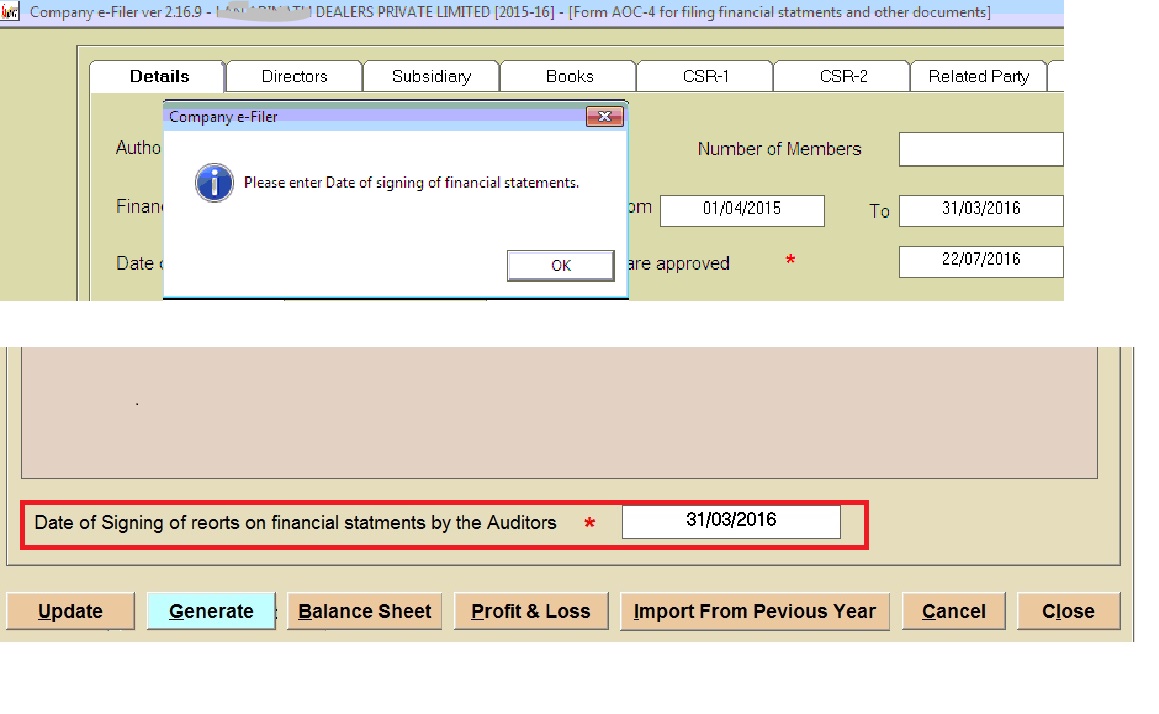The image size is (1159, 714).
Task: Click the Generate button
Action: [211, 611]
